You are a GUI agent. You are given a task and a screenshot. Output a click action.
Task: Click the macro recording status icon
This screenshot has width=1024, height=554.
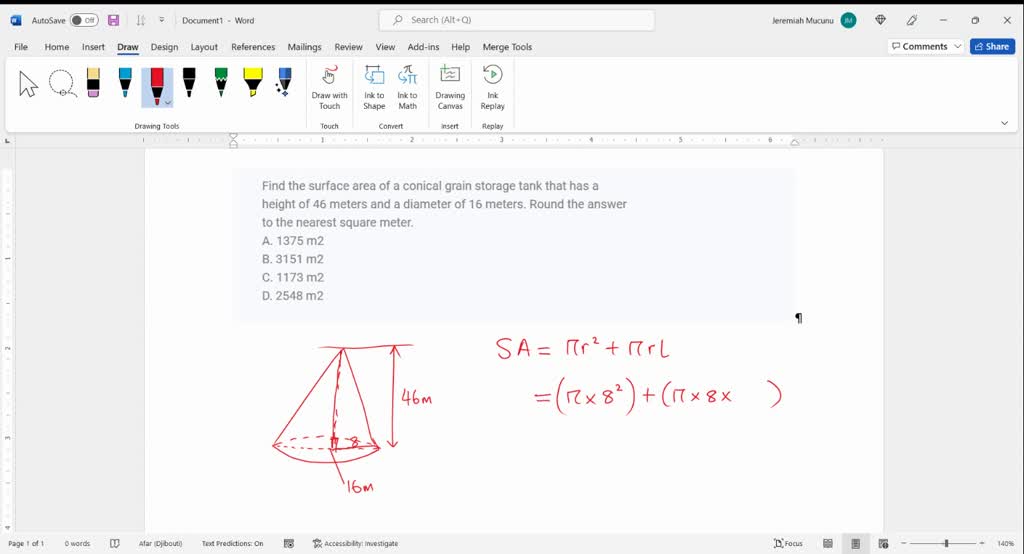pyautogui.click(x=289, y=544)
